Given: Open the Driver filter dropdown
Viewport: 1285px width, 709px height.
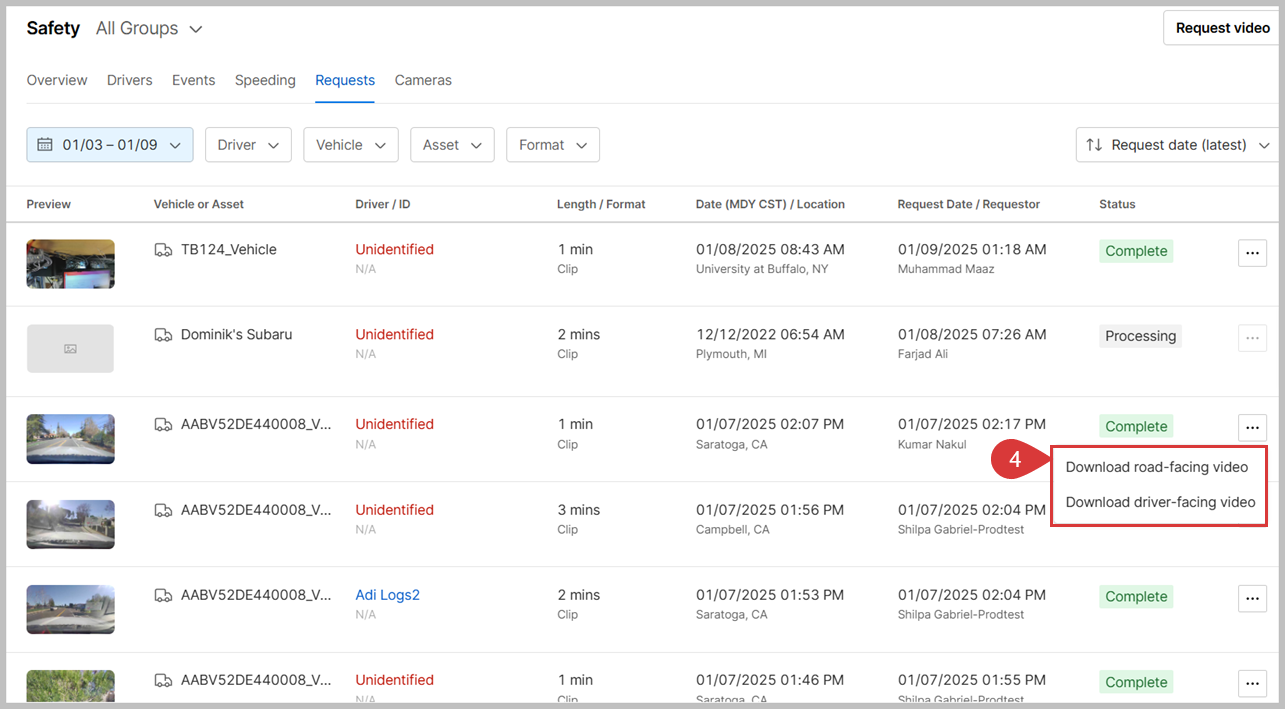Looking at the screenshot, I should 248,145.
